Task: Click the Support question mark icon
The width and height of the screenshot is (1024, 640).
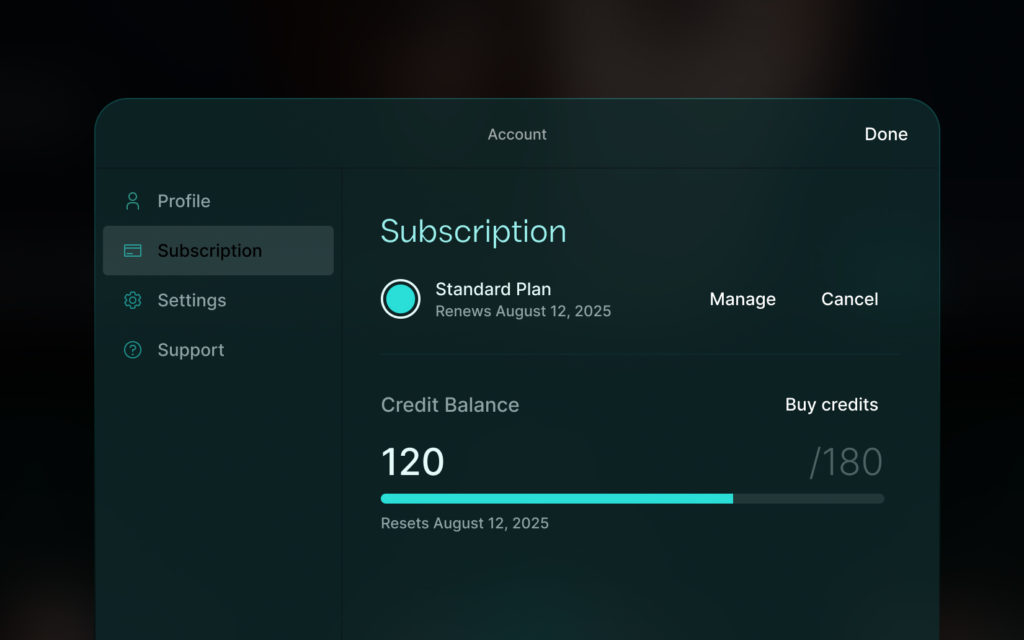Action: (x=132, y=350)
